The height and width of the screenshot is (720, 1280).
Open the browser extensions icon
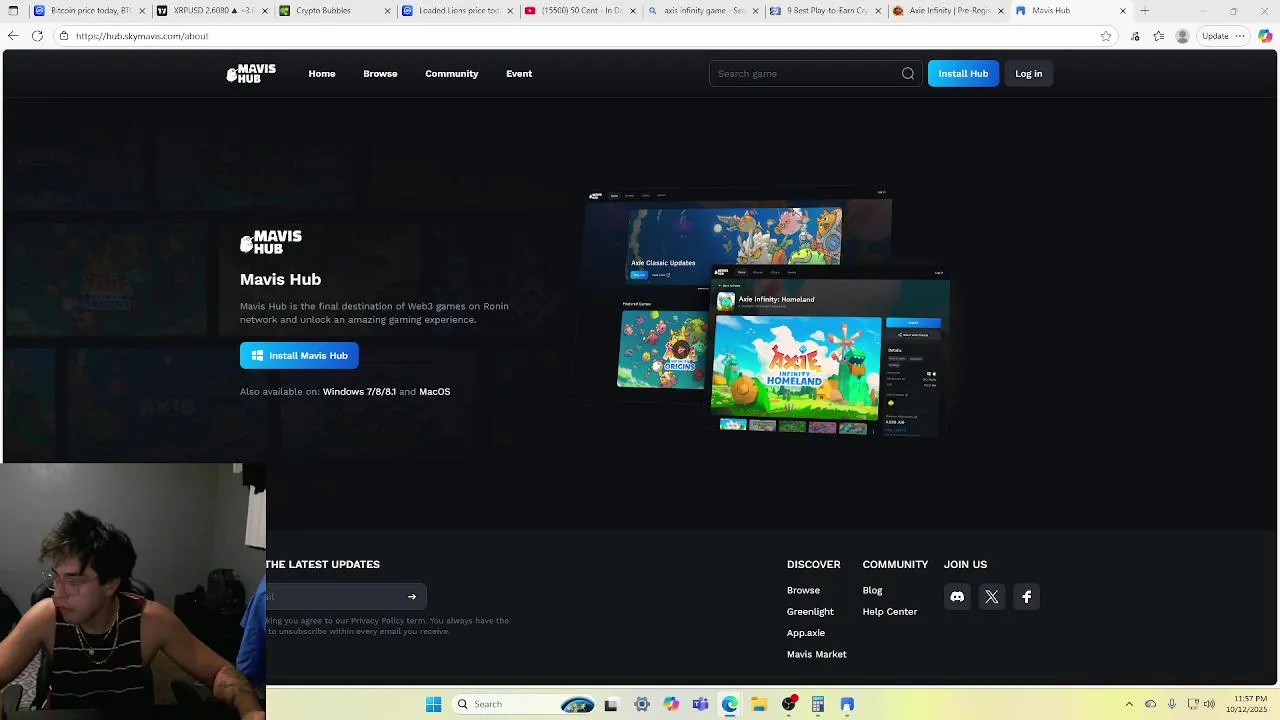(x=1135, y=36)
